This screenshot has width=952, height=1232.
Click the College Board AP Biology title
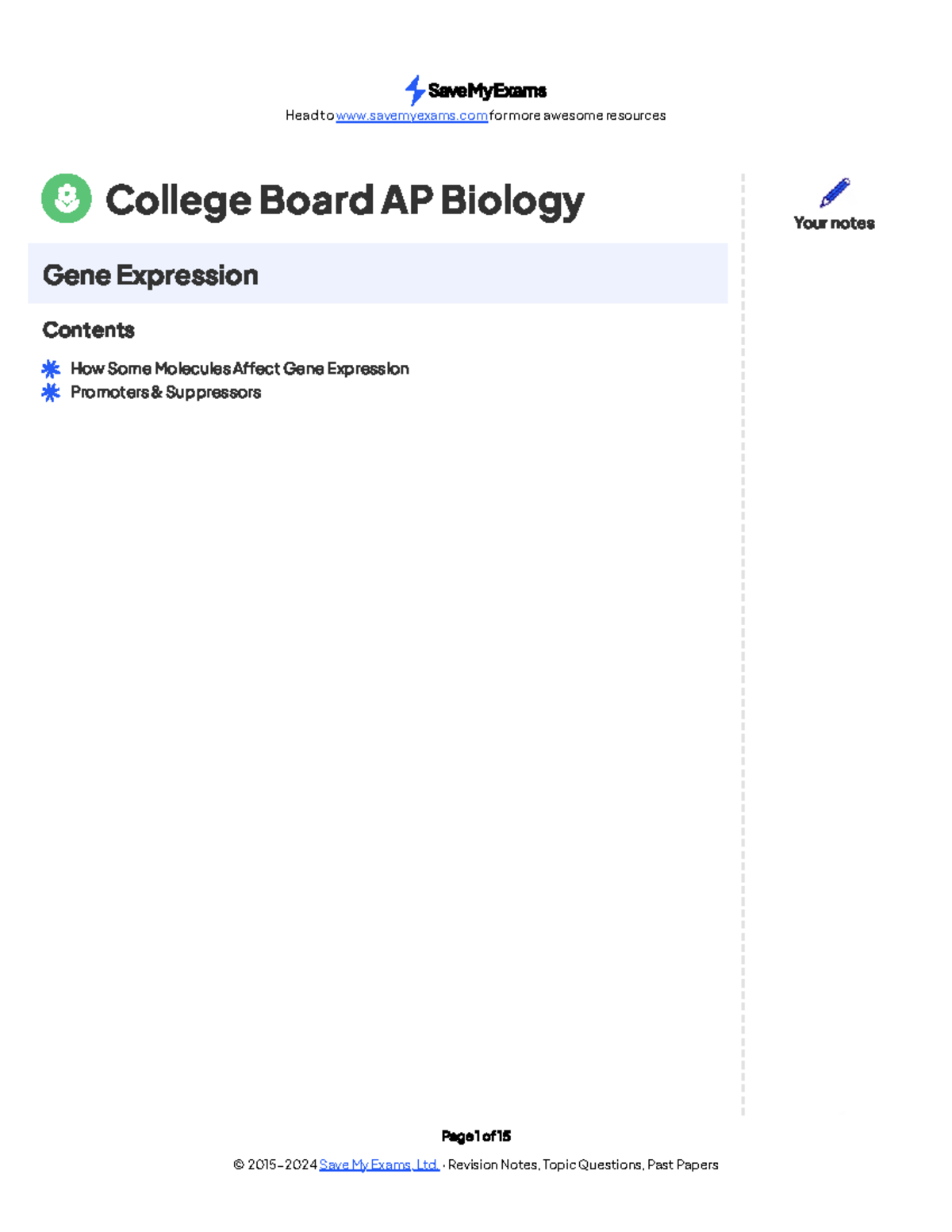pos(345,200)
